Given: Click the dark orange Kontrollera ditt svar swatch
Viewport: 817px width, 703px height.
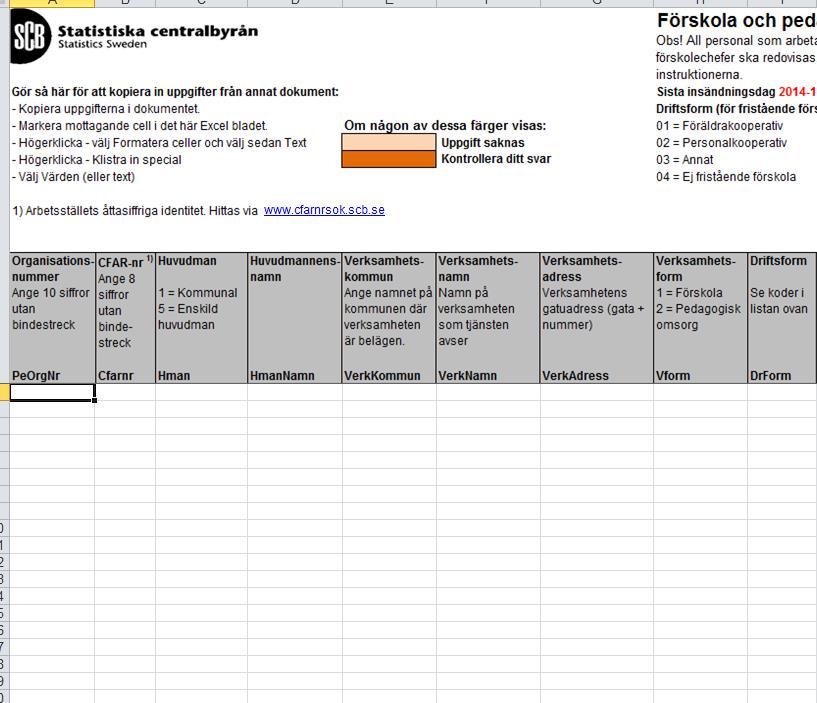Looking at the screenshot, I should point(389,159).
